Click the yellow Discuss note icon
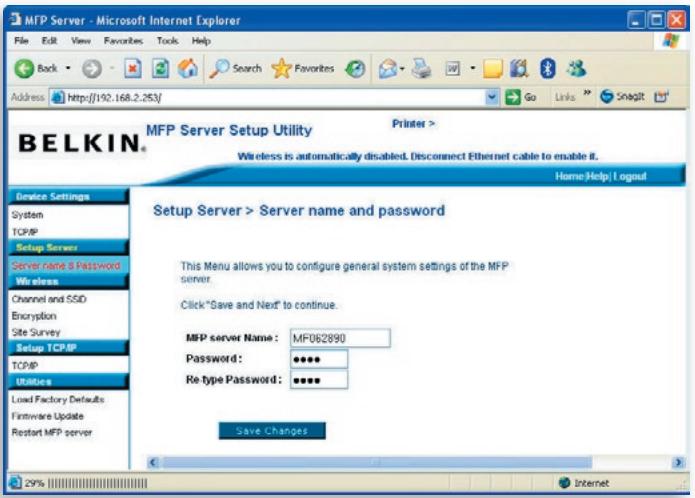 tap(492, 69)
